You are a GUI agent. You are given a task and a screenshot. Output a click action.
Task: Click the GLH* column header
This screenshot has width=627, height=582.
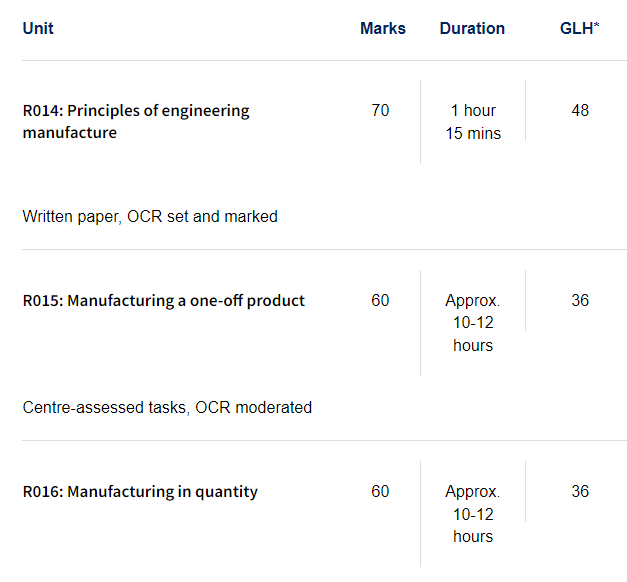click(579, 28)
